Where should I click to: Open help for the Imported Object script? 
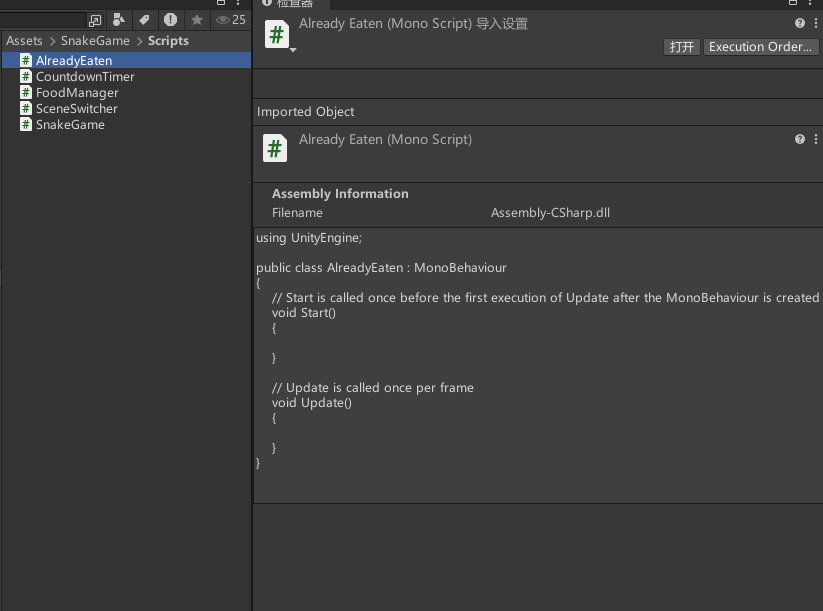pyautogui.click(x=799, y=139)
